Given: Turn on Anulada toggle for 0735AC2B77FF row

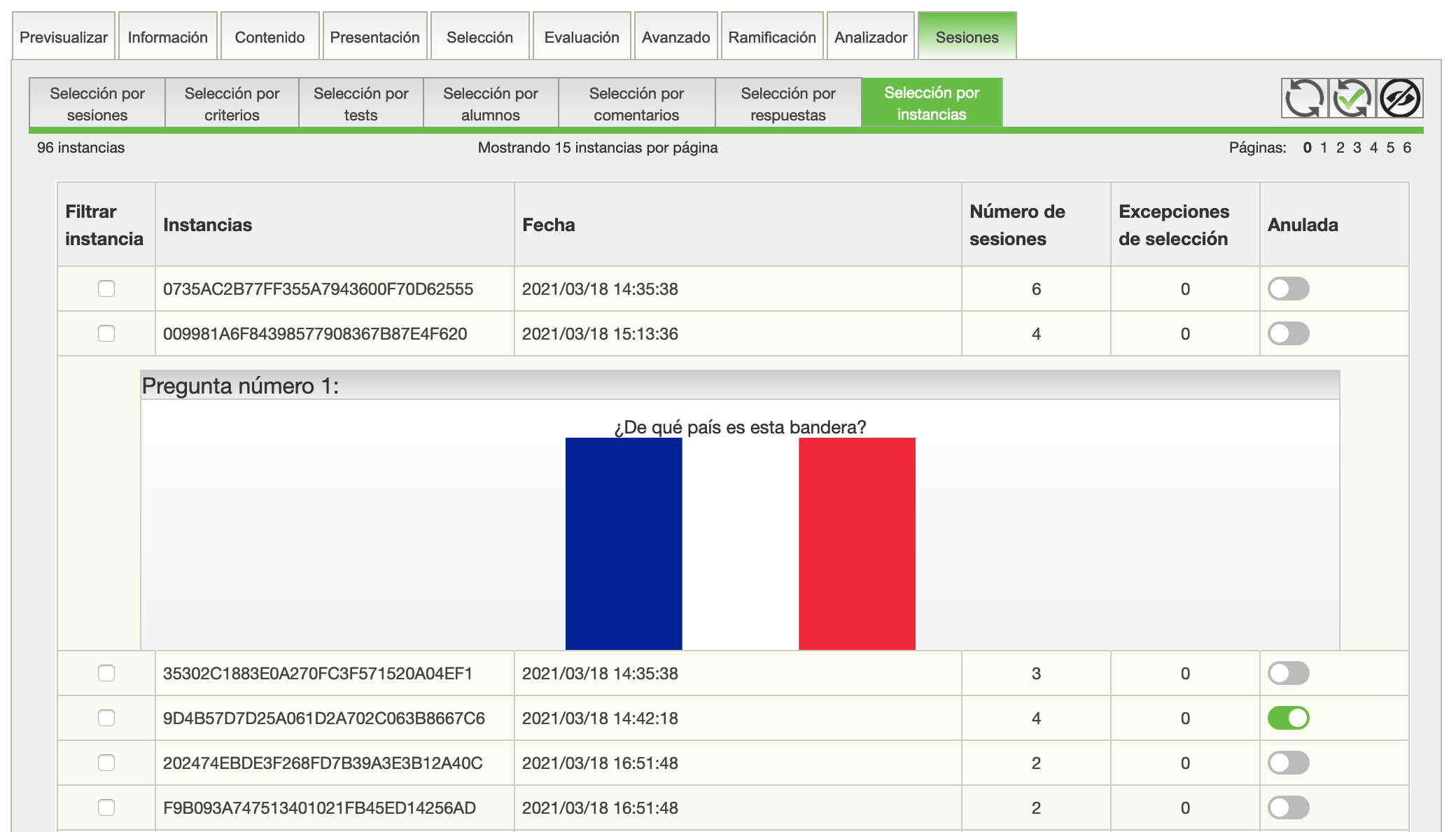Looking at the screenshot, I should 1288,289.
